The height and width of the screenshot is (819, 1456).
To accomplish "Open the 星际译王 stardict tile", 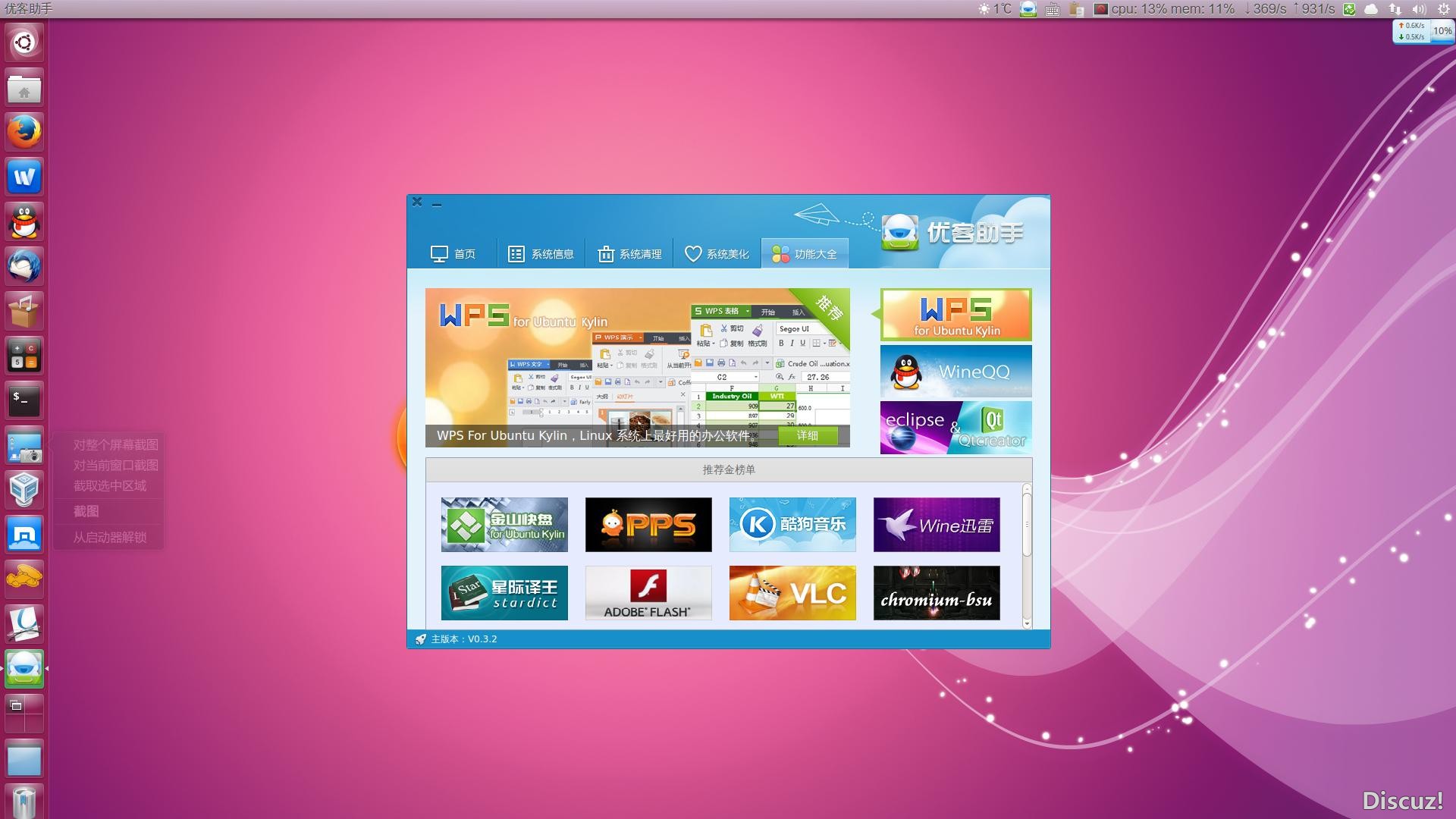I will click(504, 593).
